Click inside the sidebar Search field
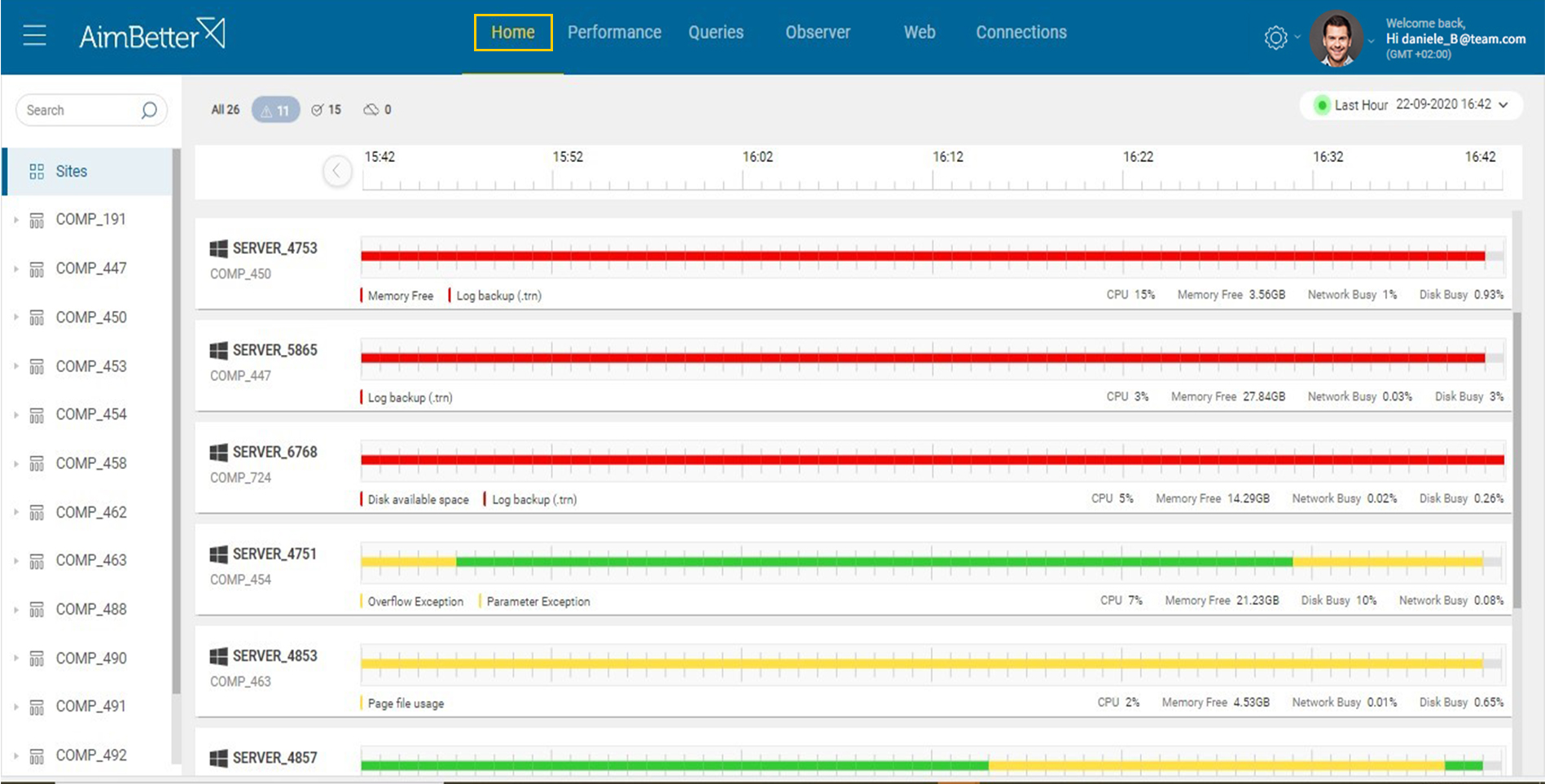 point(81,110)
